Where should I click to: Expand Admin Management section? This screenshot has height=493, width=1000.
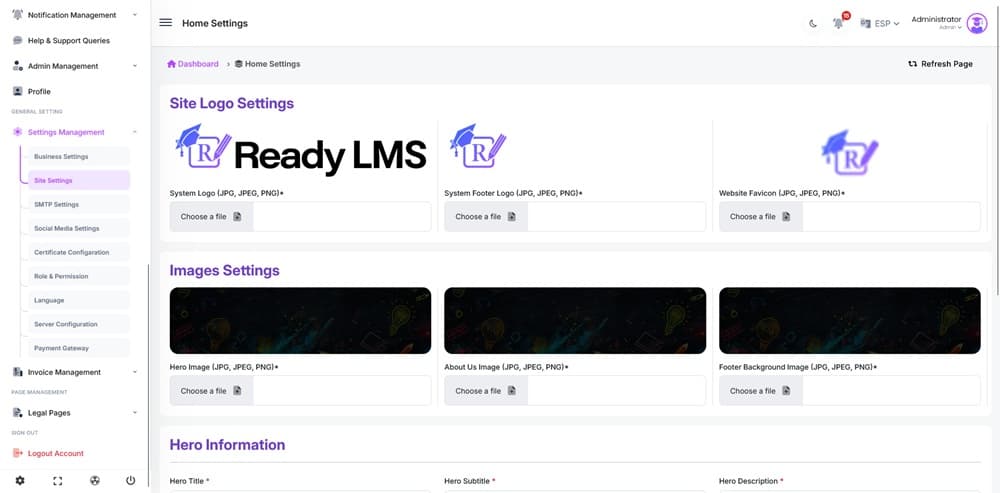75,66
